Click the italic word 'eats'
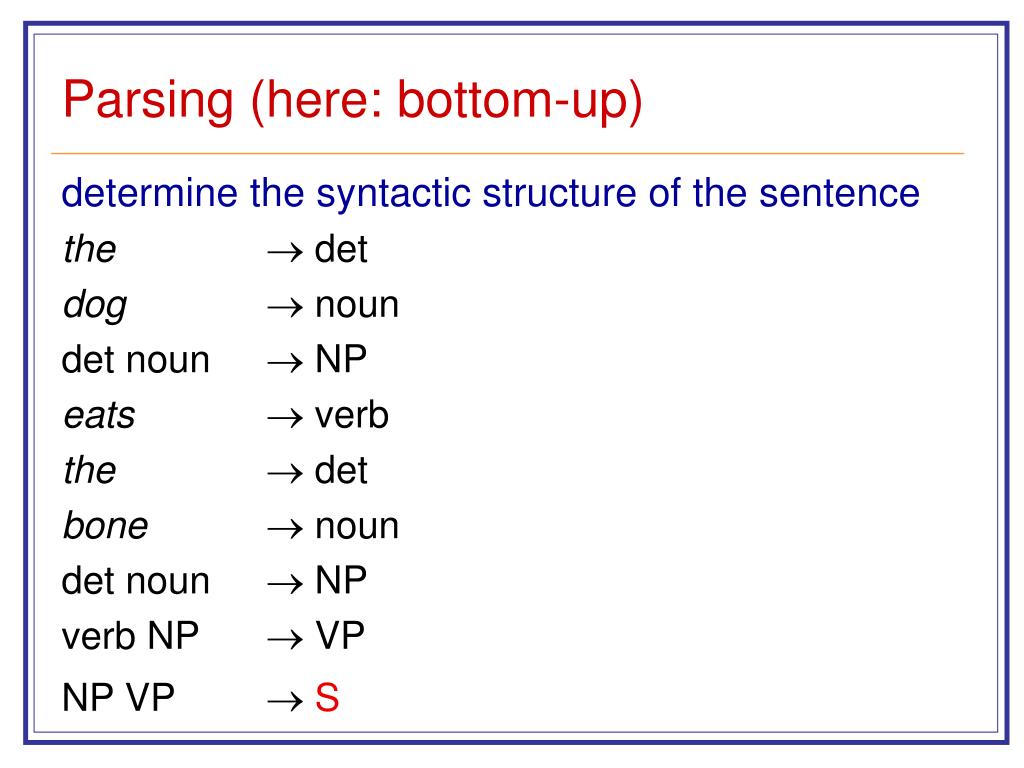The width and height of the screenshot is (1024, 768). (99, 416)
